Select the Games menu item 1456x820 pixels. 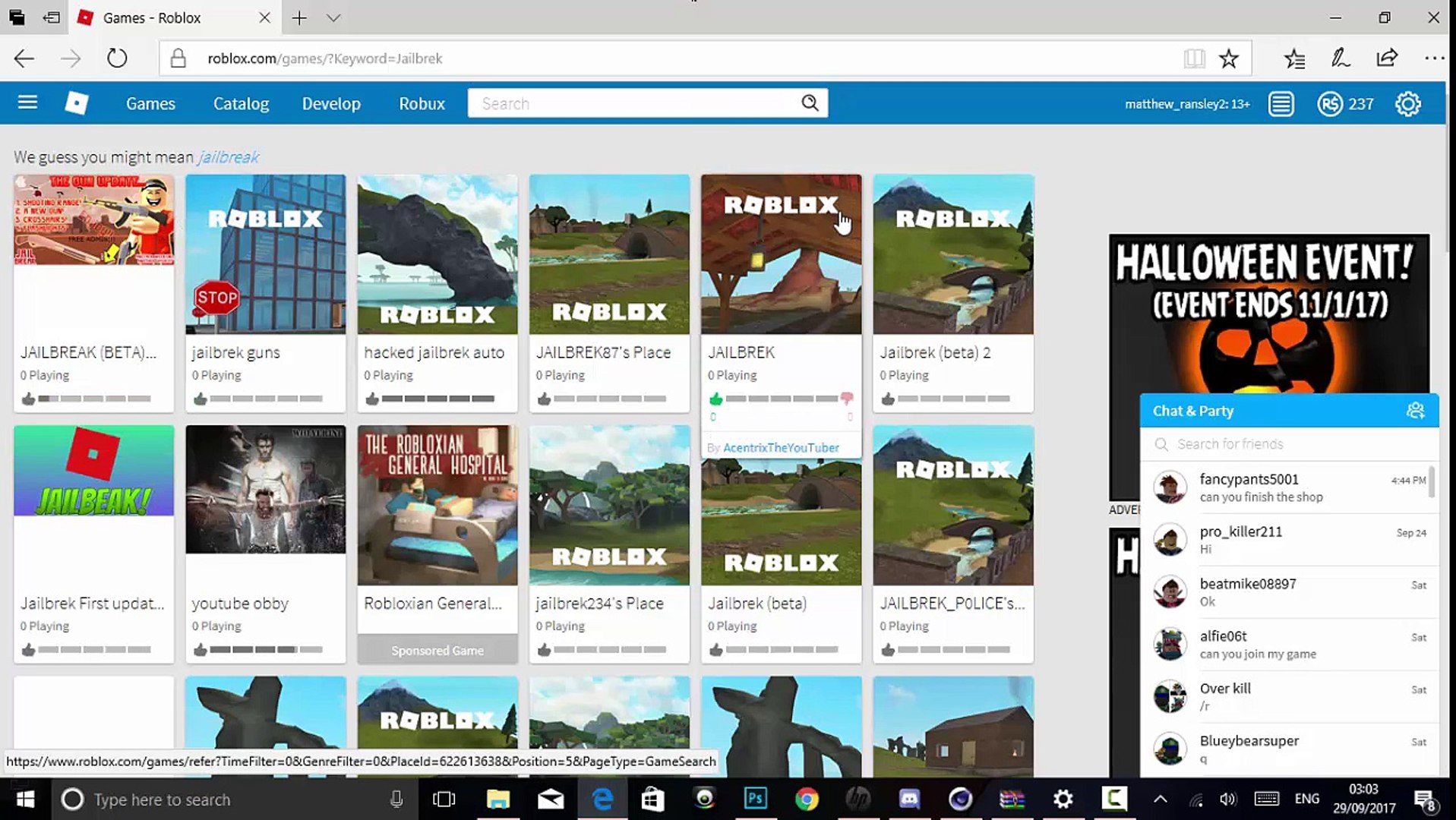coord(150,103)
